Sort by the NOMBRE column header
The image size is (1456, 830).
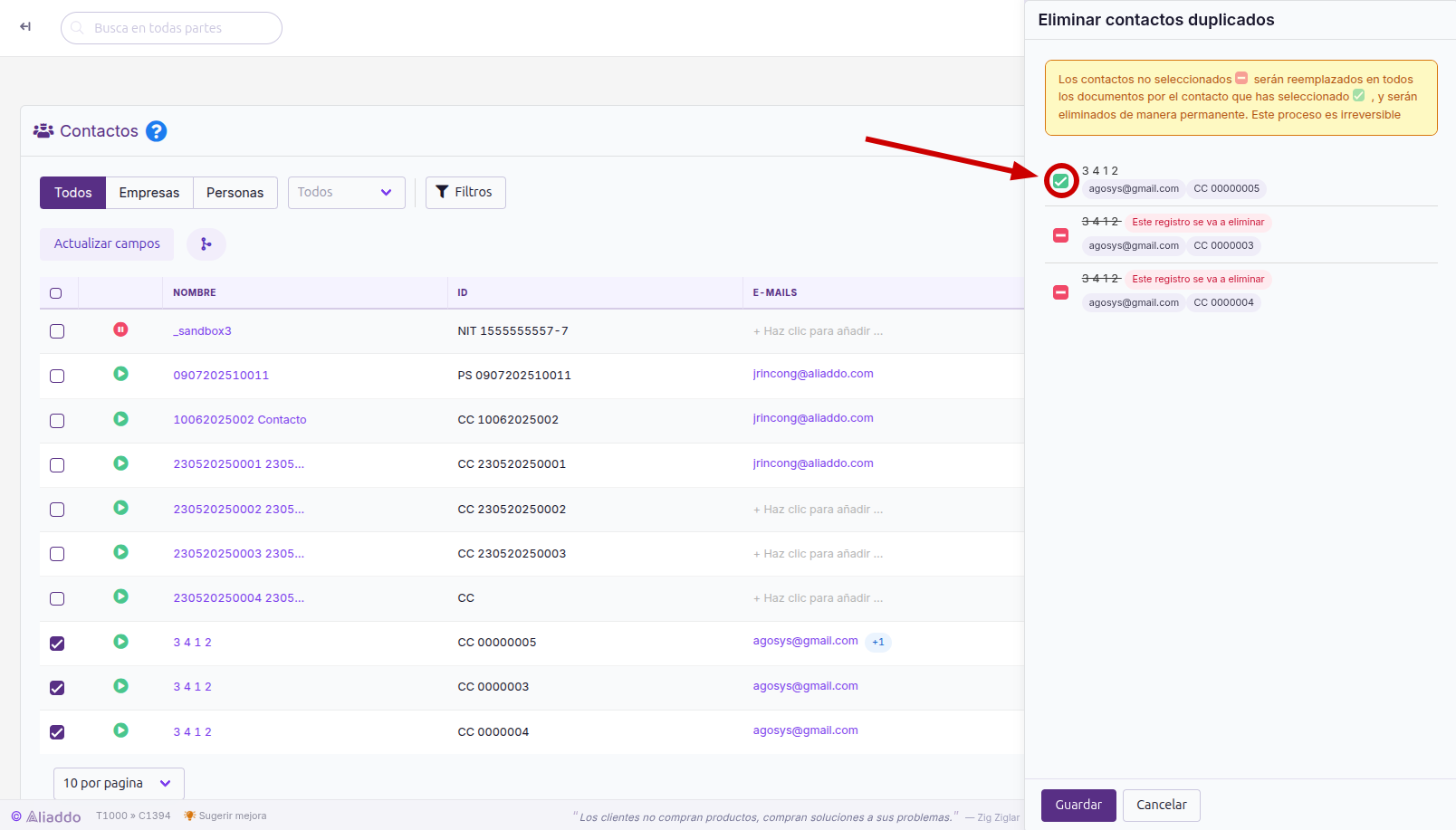195,293
